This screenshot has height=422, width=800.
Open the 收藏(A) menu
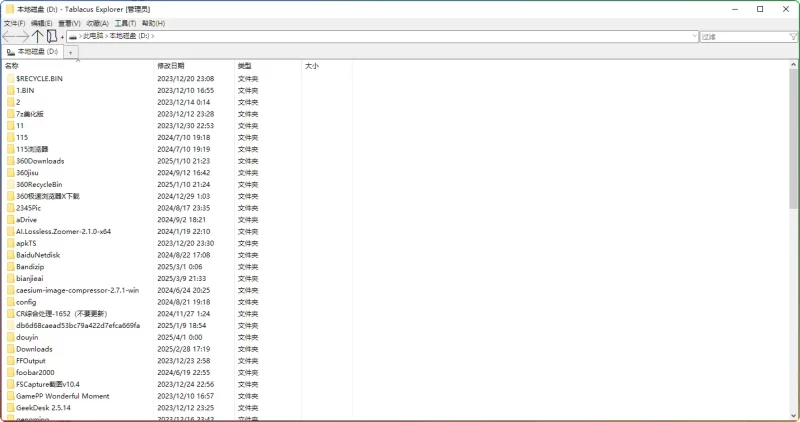click(x=97, y=23)
